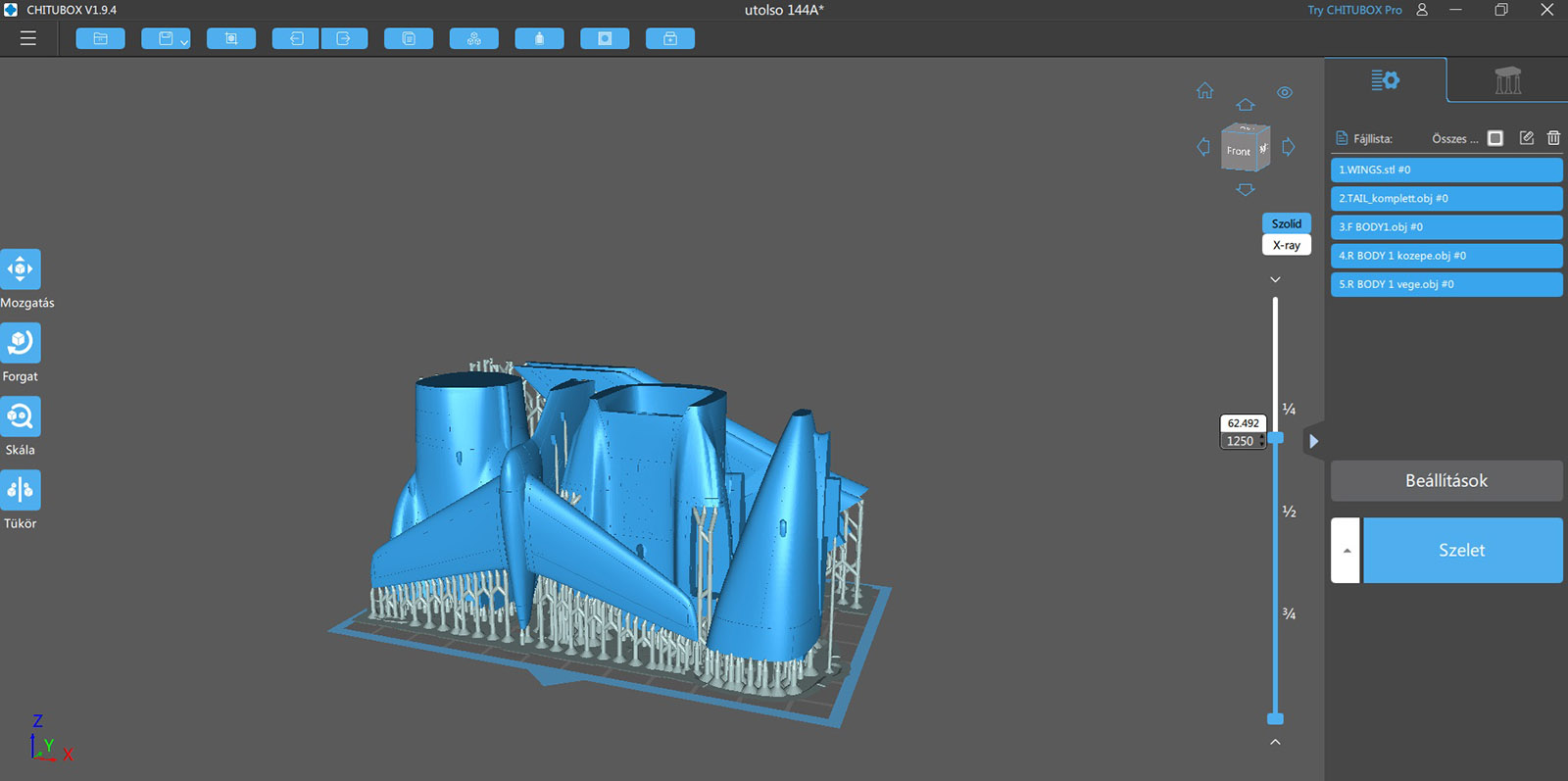Click the undo toolbar button

(296, 38)
